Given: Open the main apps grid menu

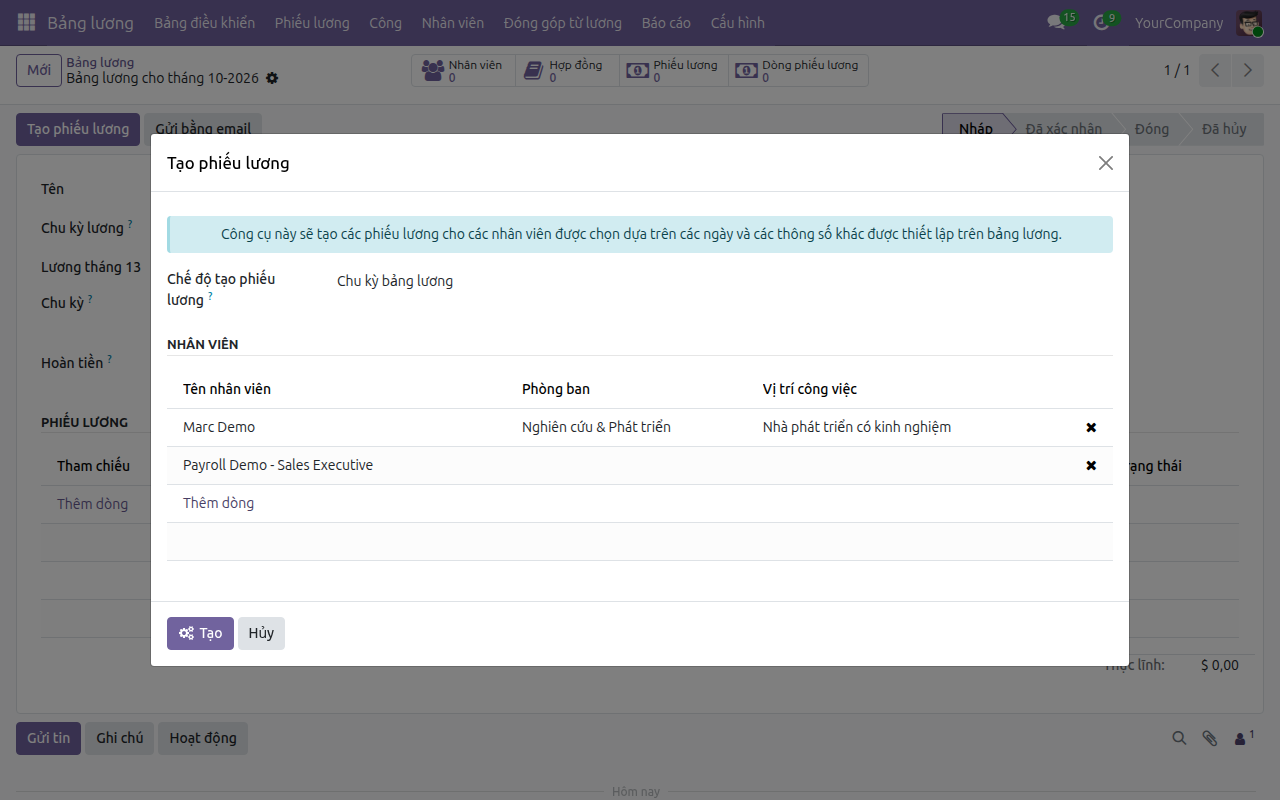Looking at the screenshot, I should tap(27, 22).
